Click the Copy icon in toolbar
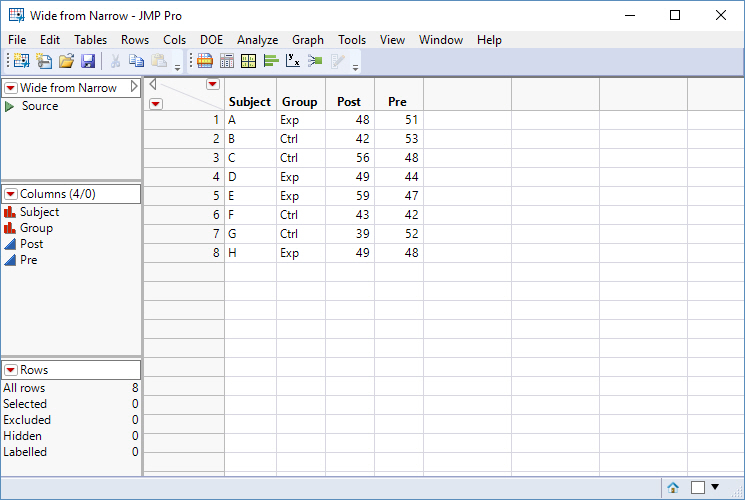The height and width of the screenshot is (500, 745). coord(137,61)
